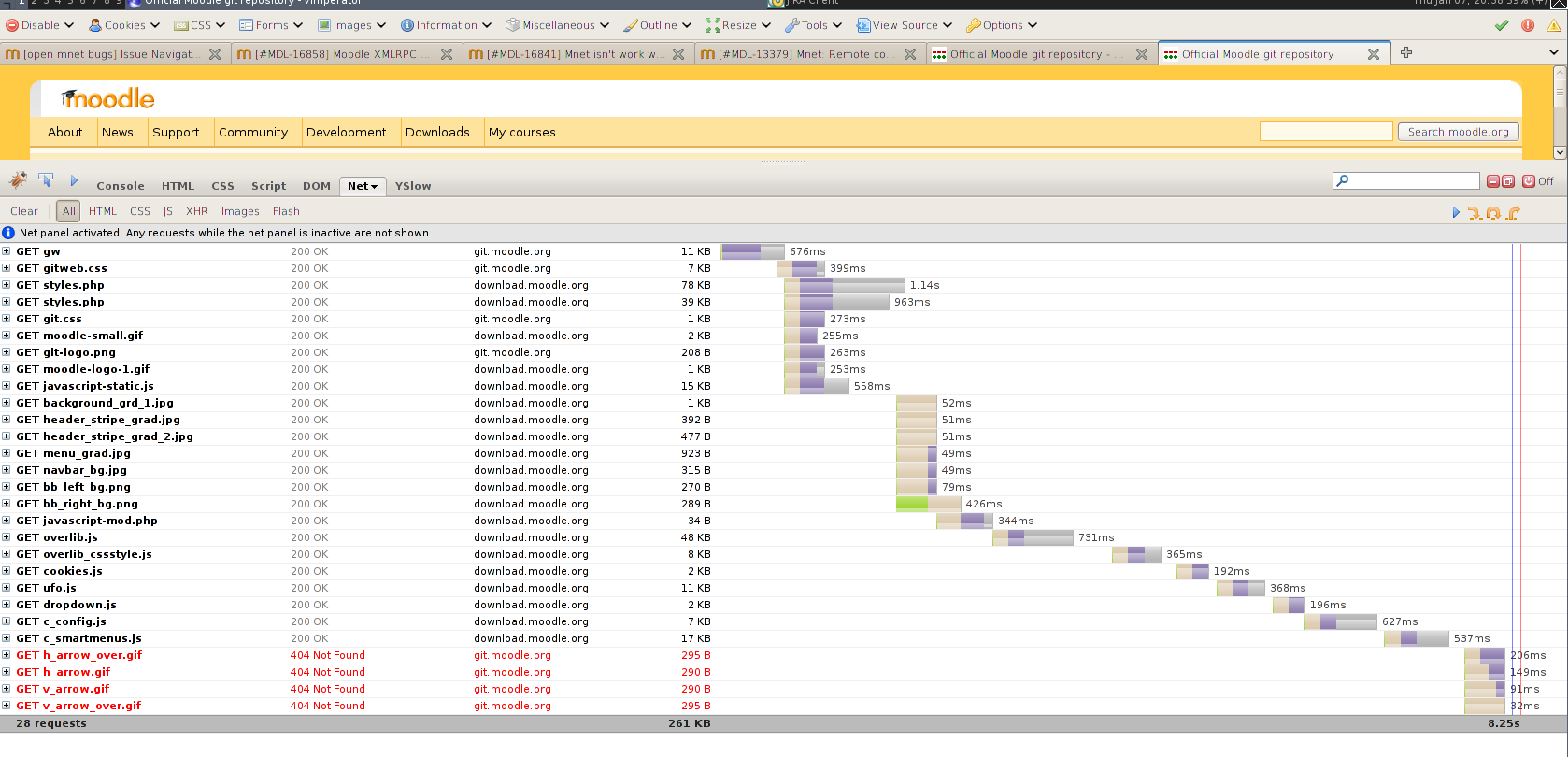Screen dimensions: 1568x757
Task: Open a new browser tab with plus icon
Action: click(1406, 53)
